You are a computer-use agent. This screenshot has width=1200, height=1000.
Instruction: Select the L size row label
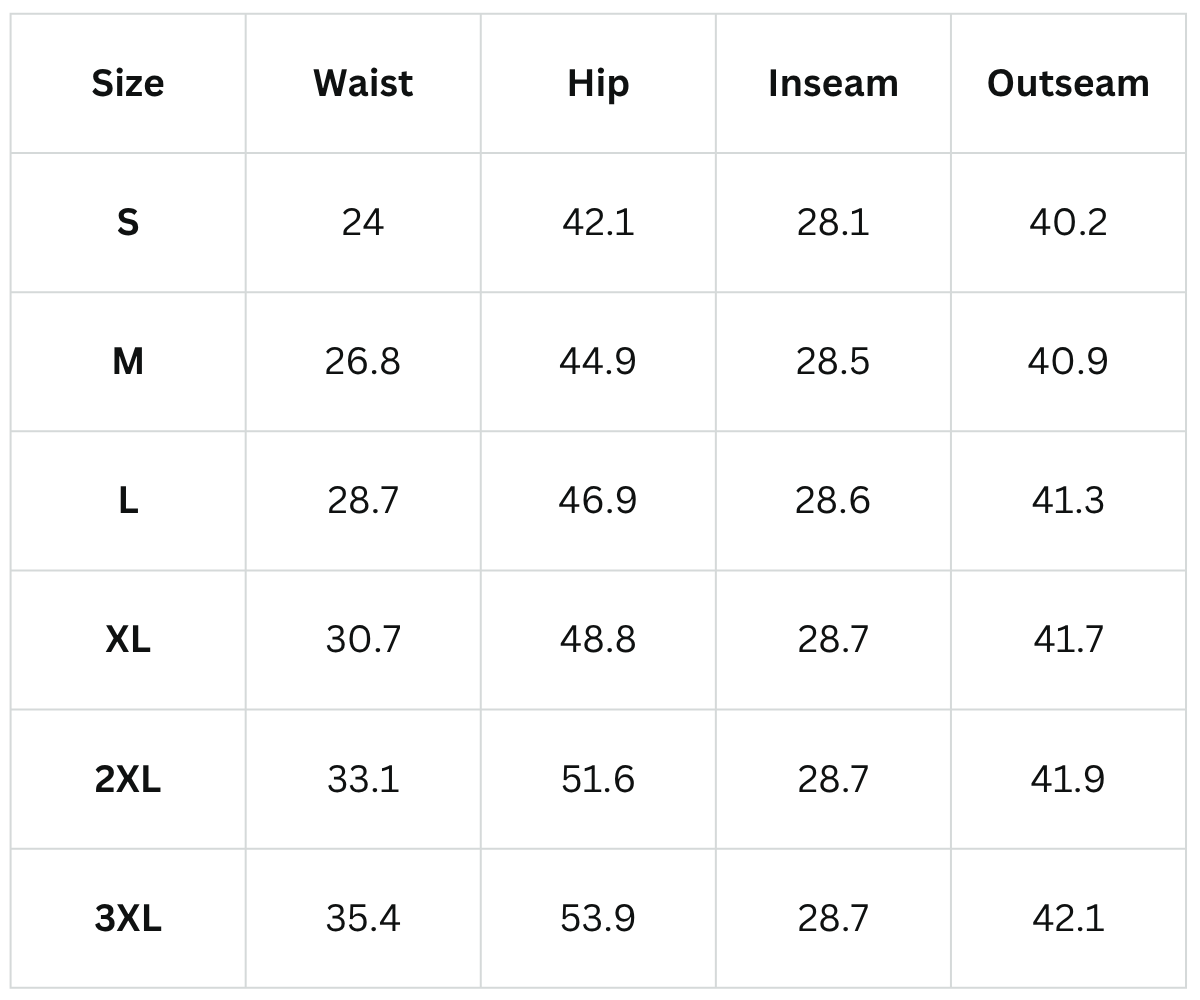(128, 500)
